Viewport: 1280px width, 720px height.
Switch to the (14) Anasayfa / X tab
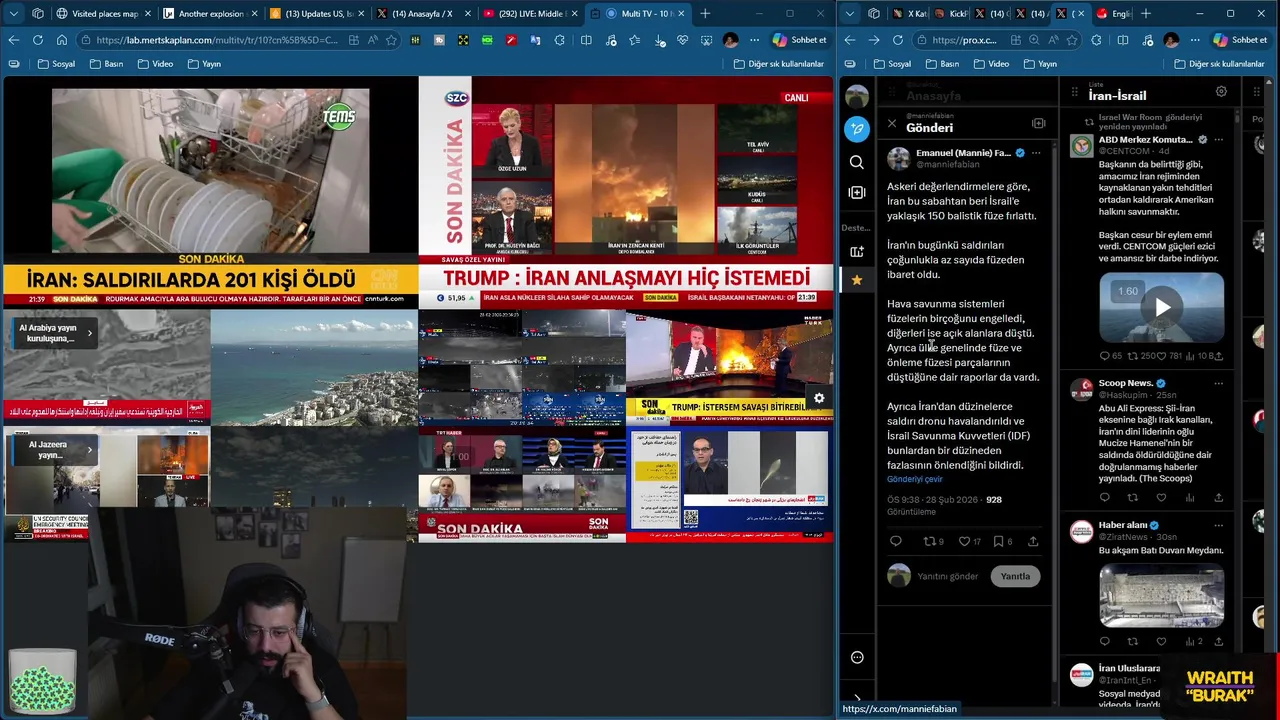[x=421, y=14]
